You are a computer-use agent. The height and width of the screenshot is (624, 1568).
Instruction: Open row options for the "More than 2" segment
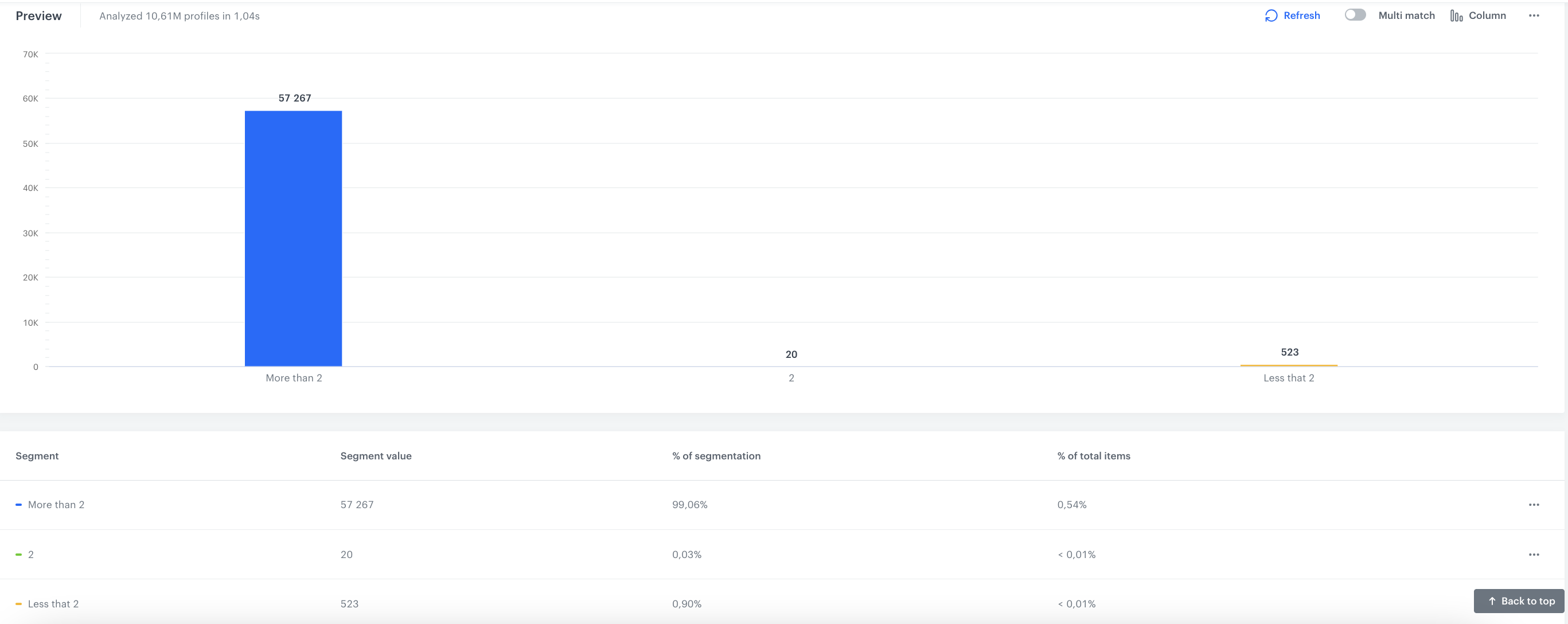tap(1535, 504)
